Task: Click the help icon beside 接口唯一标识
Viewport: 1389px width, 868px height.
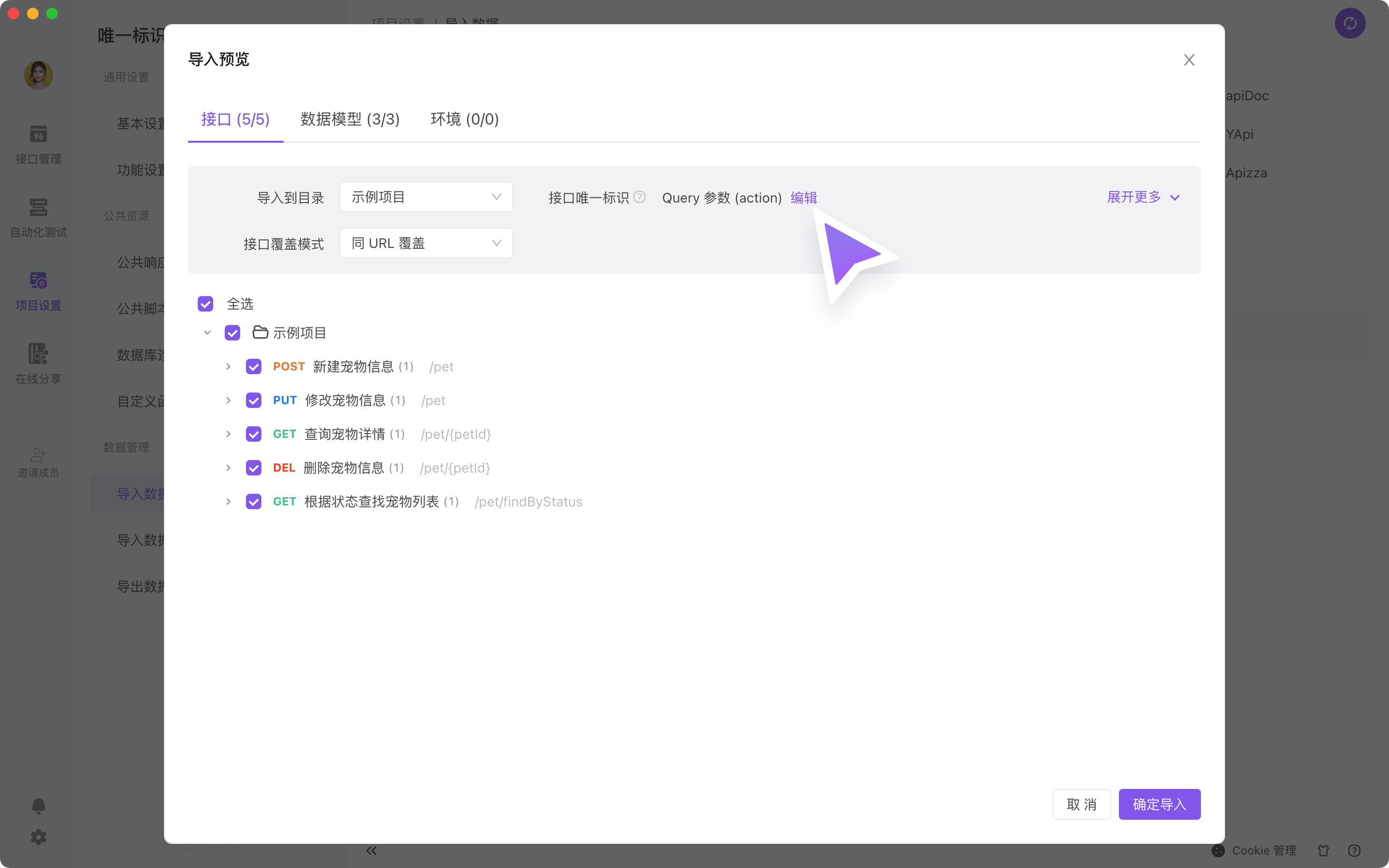Action: [x=640, y=198]
